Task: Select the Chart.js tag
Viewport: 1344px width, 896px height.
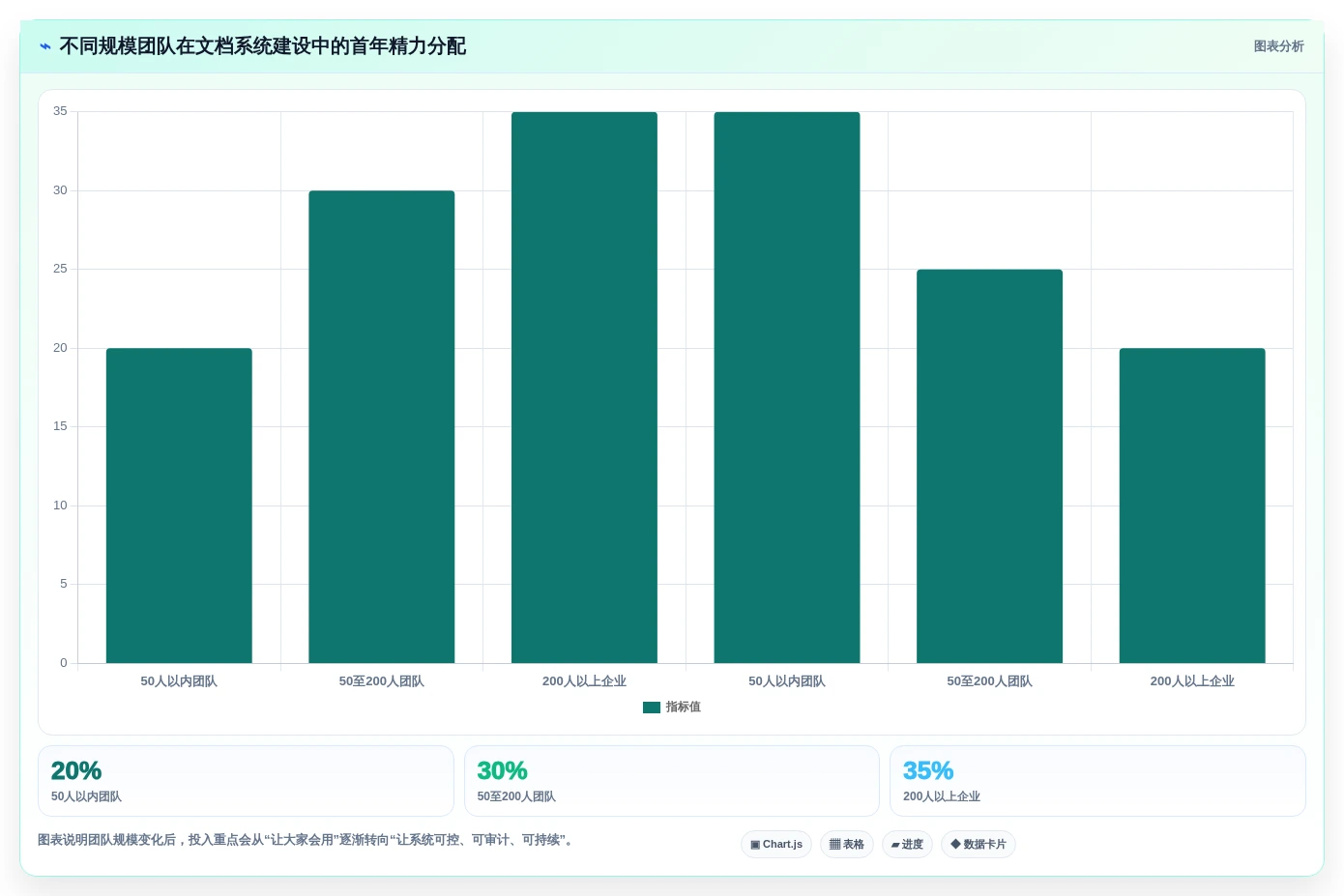Action: (x=776, y=844)
